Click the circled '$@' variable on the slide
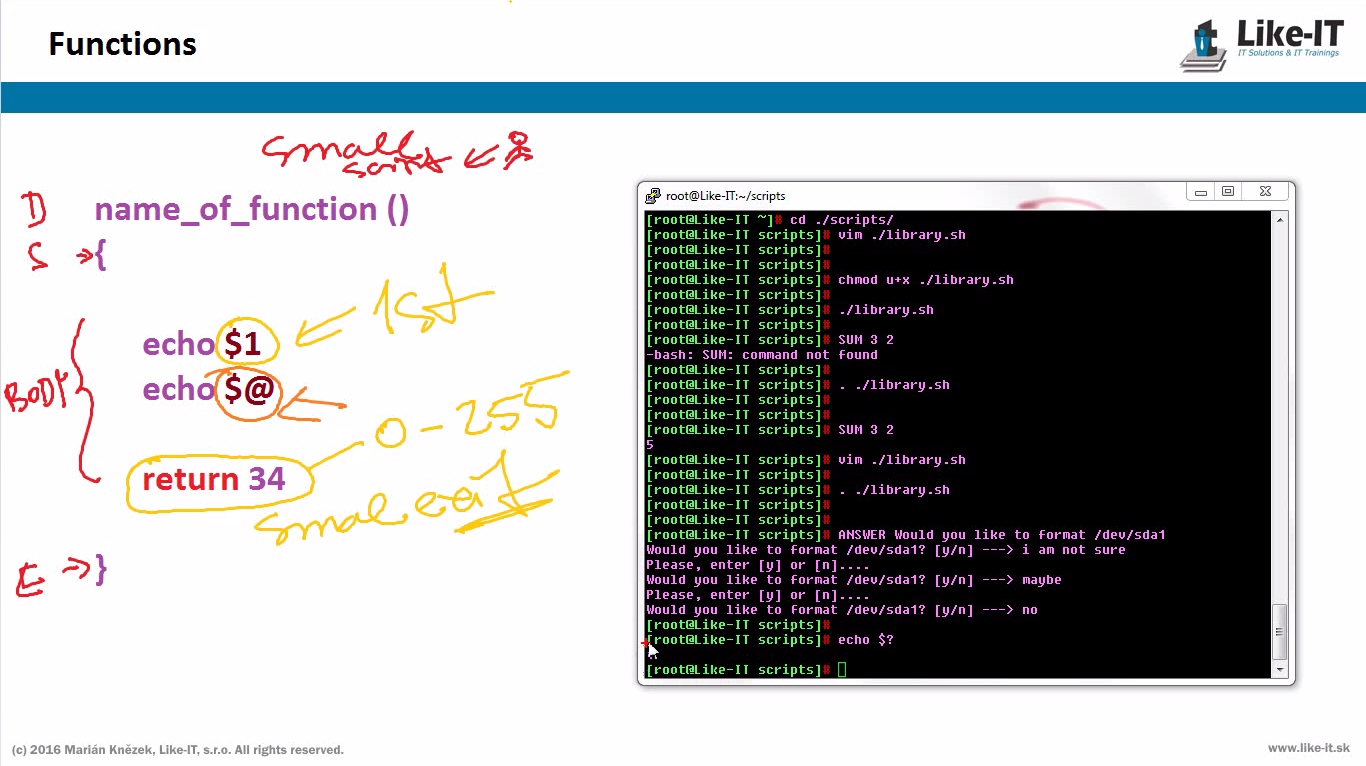The image size is (1366, 766). [x=248, y=389]
